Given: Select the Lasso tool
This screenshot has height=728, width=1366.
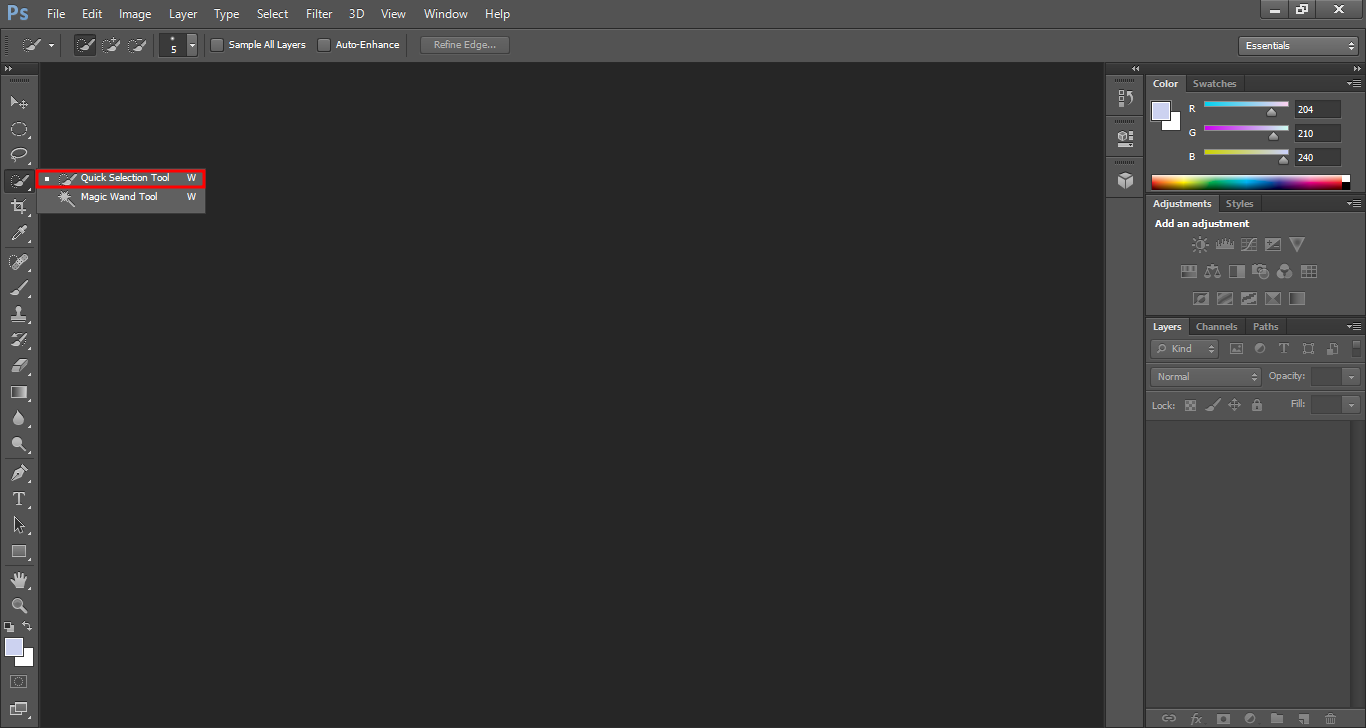Looking at the screenshot, I should (x=18, y=155).
